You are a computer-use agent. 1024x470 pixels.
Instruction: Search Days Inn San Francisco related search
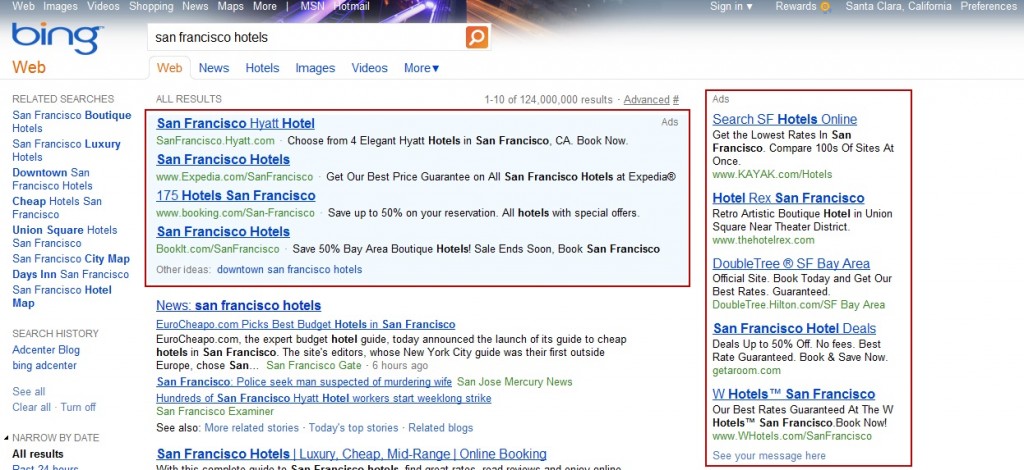71,274
